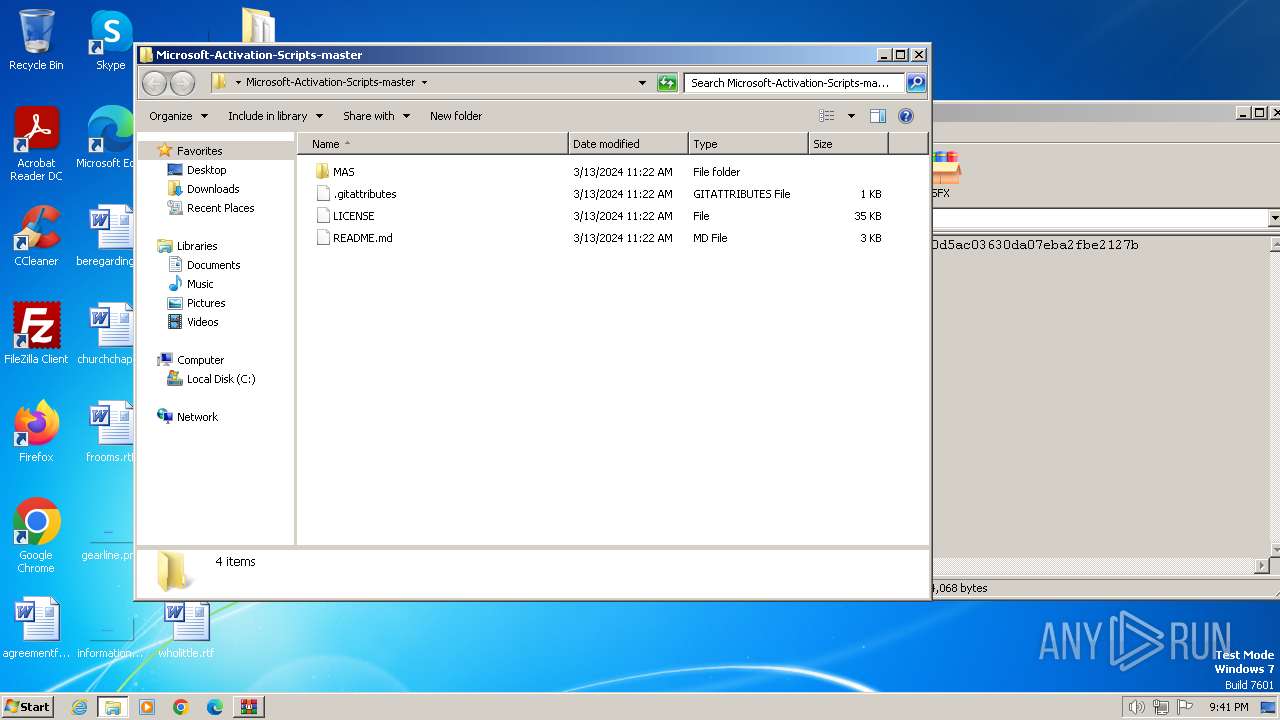Launch CCleaner from the desktop

pos(36,236)
